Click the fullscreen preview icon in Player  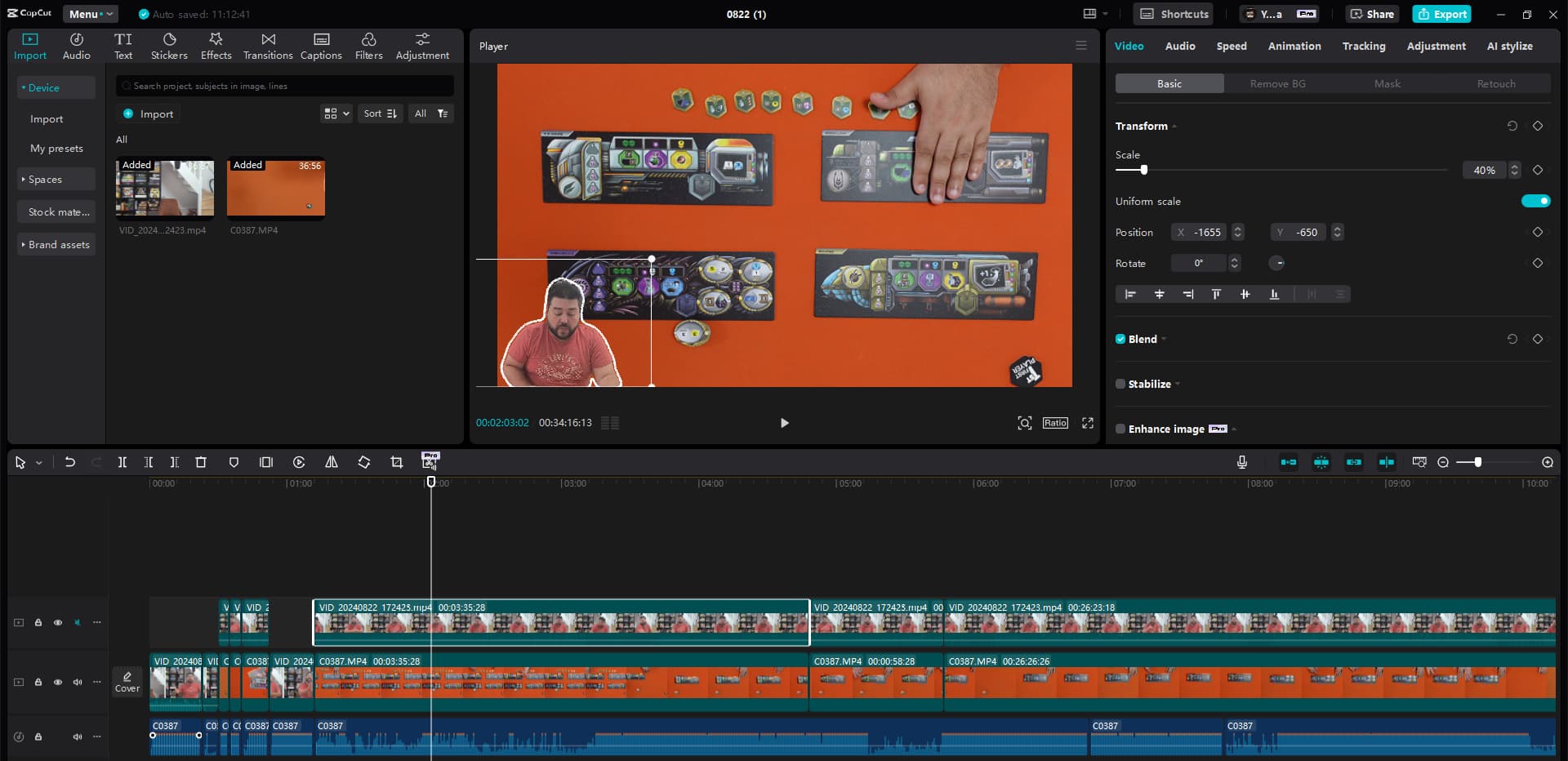(x=1088, y=423)
